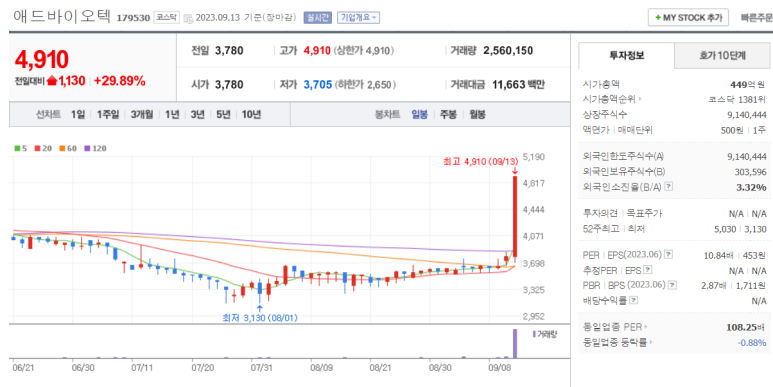Image resolution: width=773 pixels, height=387 pixels.
Task: Switch to the 호가10단계 tab
Action: click(722, 55)
